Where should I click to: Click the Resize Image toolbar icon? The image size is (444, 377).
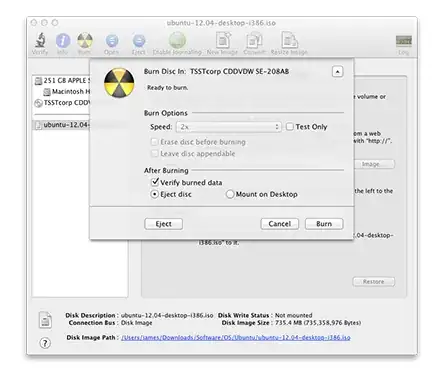(x=289, y=40)
